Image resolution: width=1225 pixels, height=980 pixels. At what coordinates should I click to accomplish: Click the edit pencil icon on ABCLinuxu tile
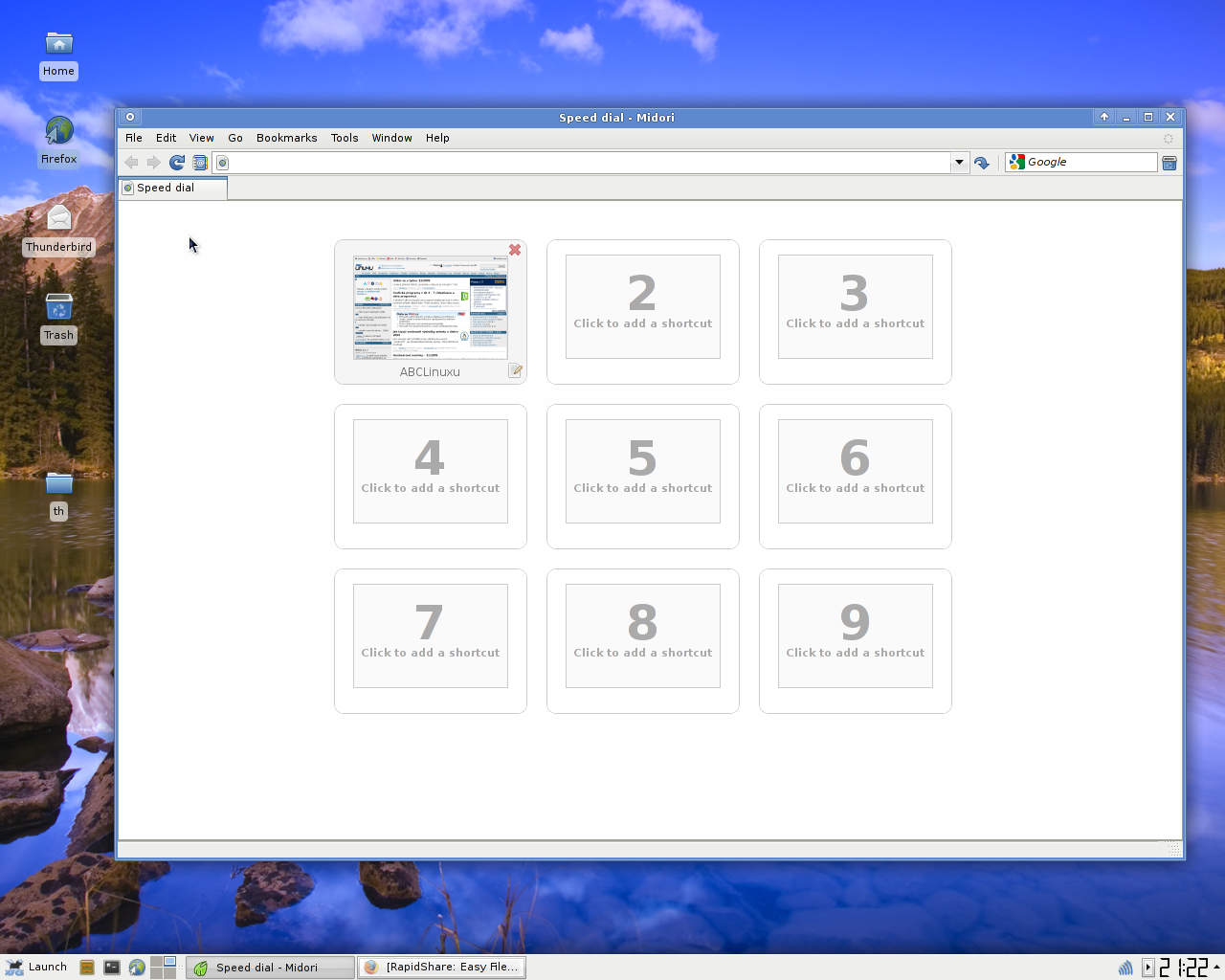[515, 371]
